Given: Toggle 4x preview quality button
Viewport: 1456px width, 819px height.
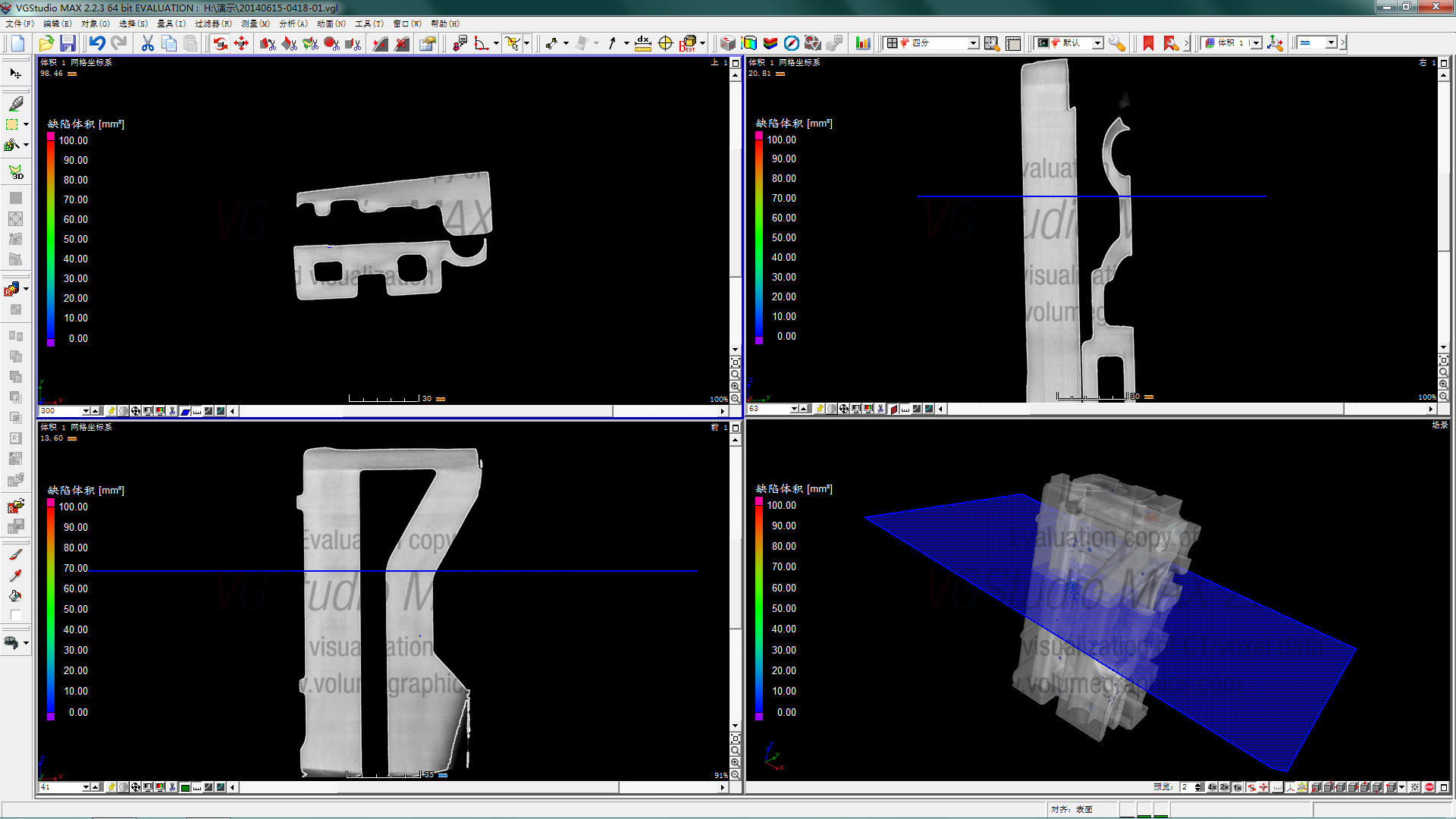Looking at the screenshot, I should 1212,787.
